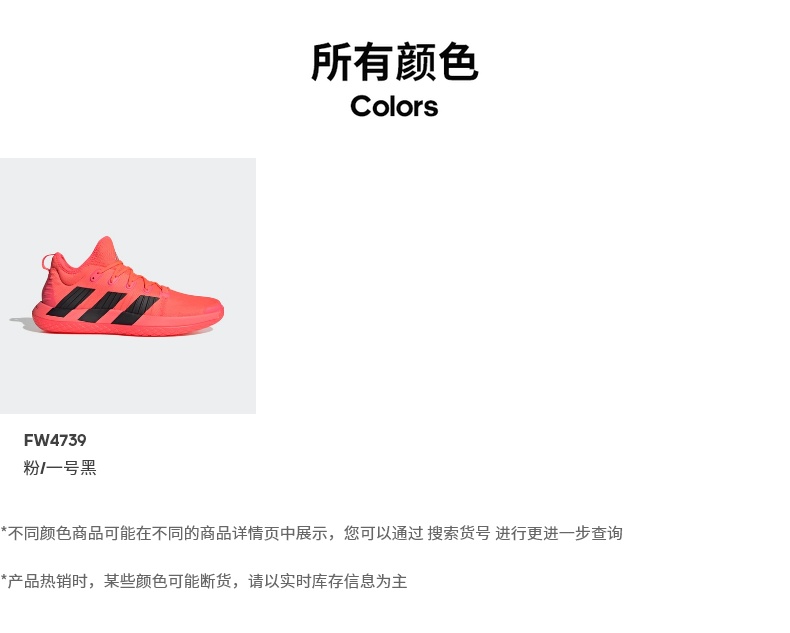
Task: Click the 您可以通过 phrase
Action: point(383,533)
